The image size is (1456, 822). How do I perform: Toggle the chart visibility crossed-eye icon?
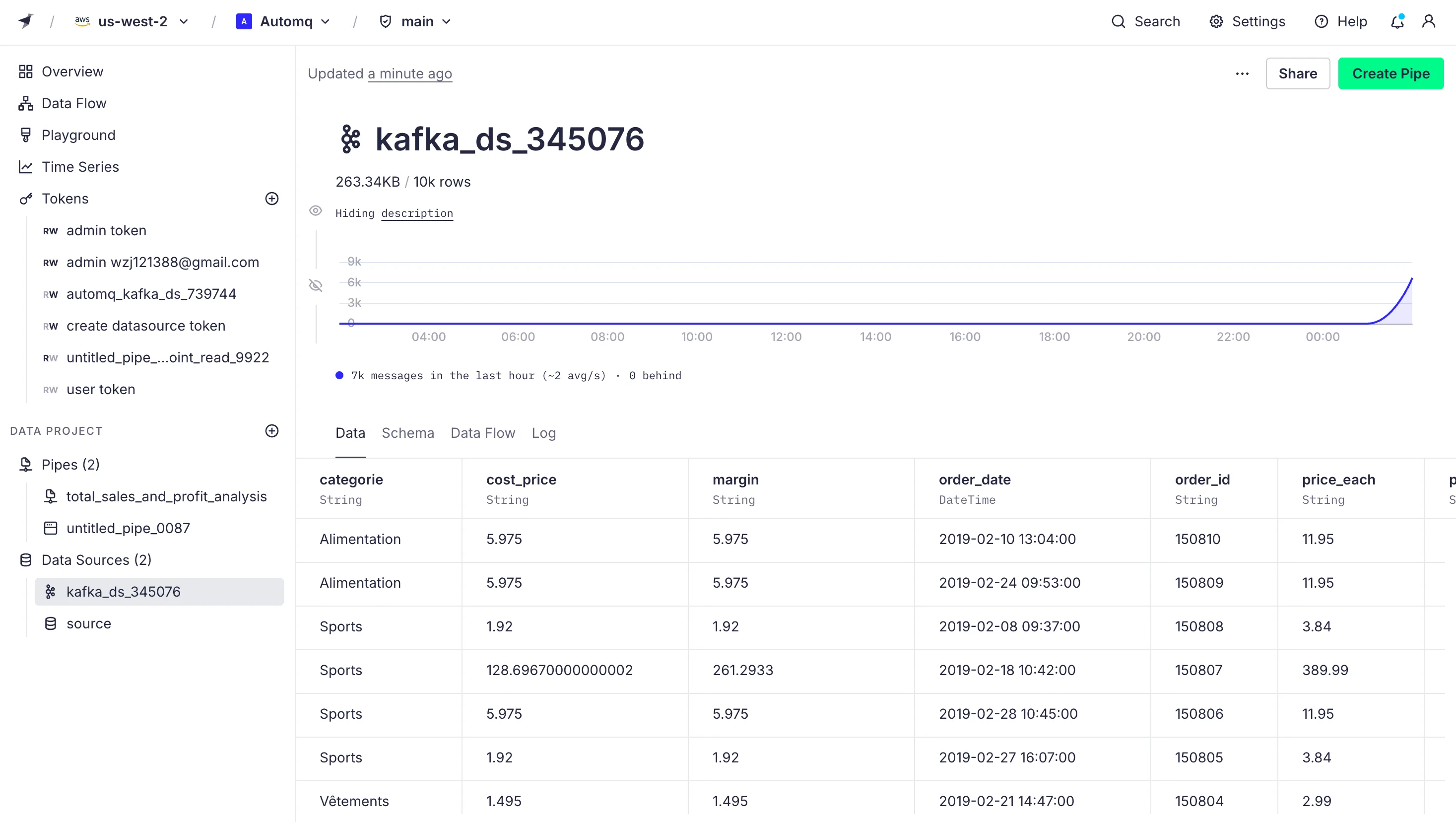pos(316,285)
